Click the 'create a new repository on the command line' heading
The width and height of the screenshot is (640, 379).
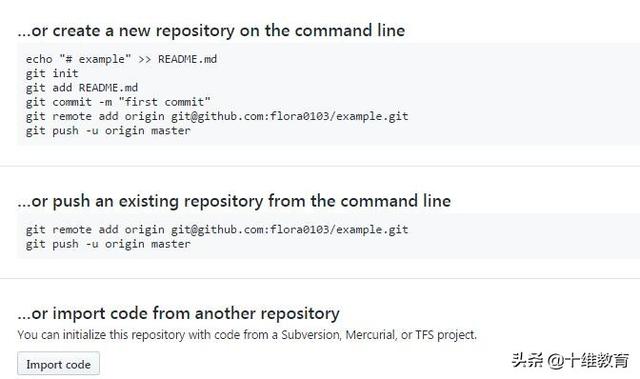[x=211, y=31]
